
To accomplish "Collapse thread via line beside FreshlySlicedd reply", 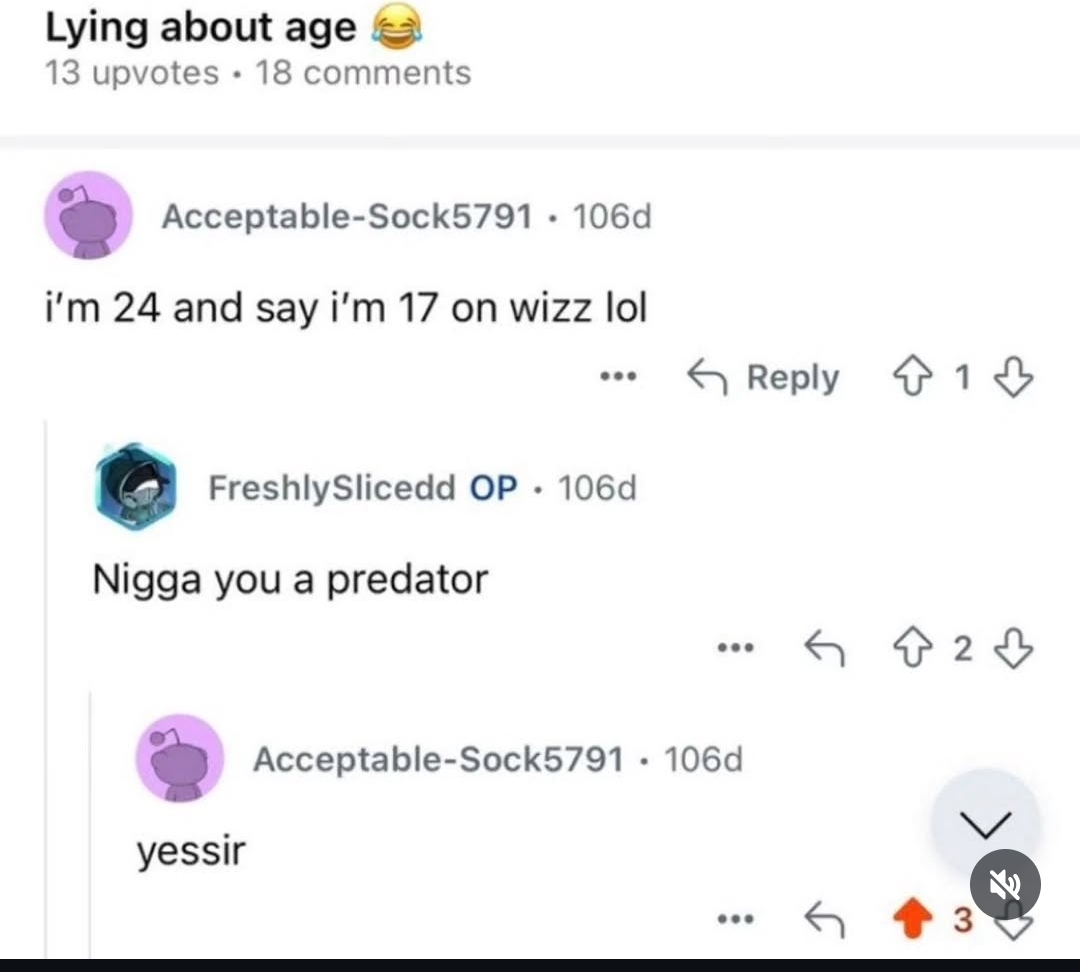I will 46,687.
